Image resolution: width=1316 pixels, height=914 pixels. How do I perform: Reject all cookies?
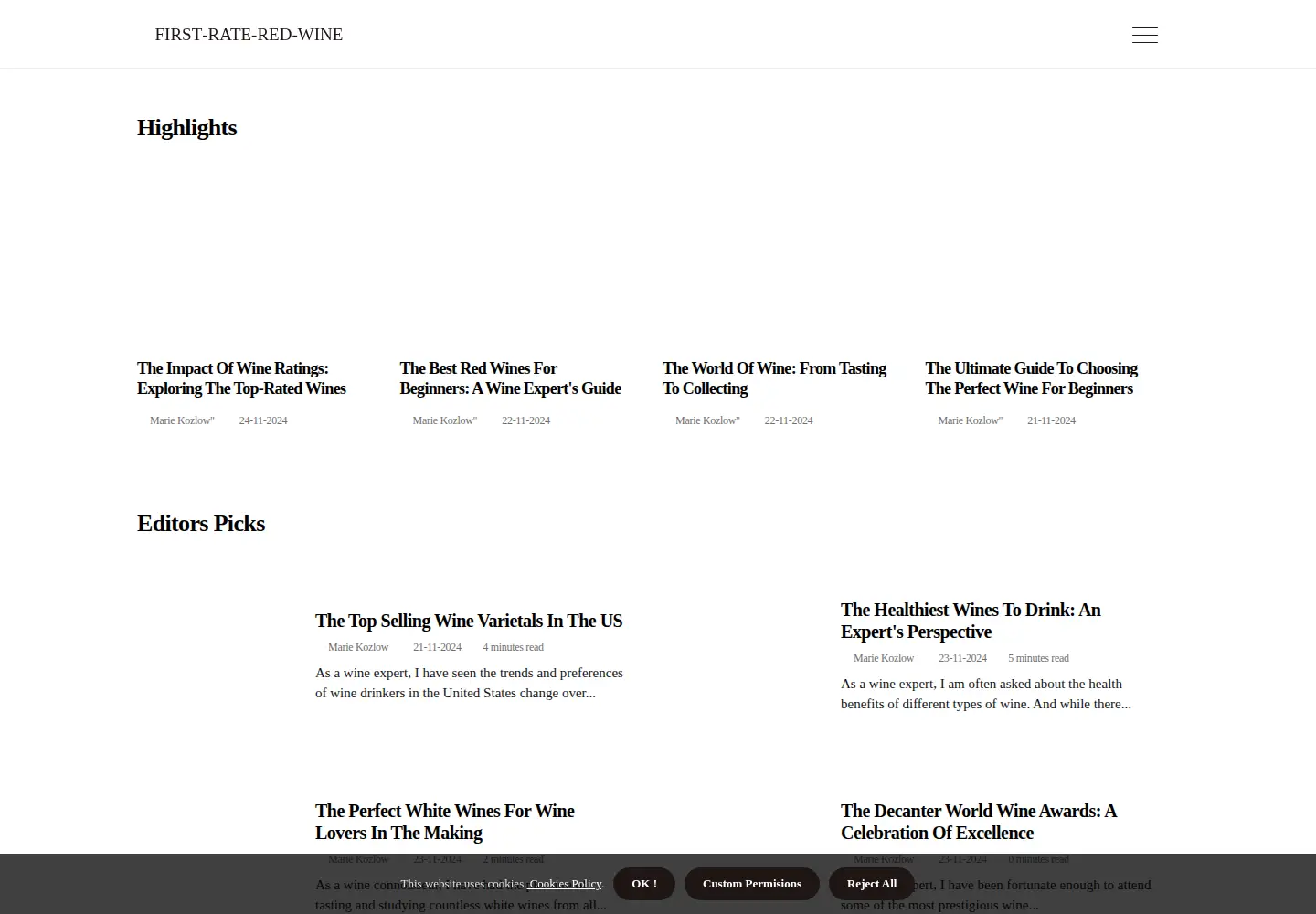[x=872, y=884]
